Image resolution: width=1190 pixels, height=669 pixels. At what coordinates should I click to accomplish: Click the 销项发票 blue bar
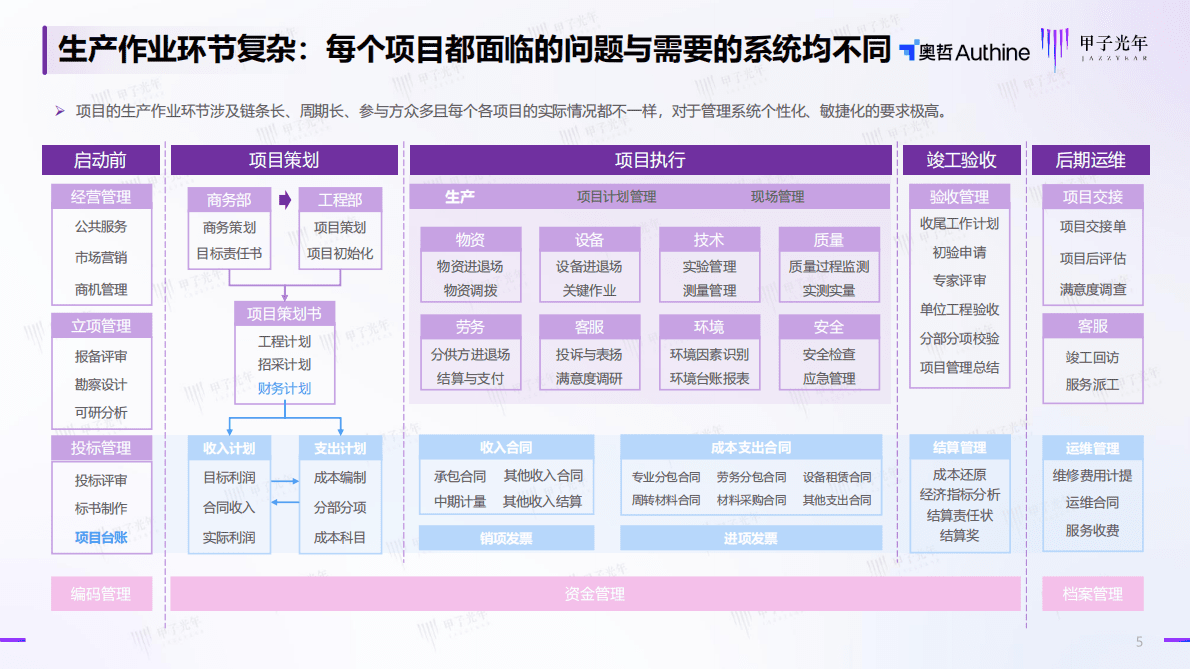click(x=508, y=537)
